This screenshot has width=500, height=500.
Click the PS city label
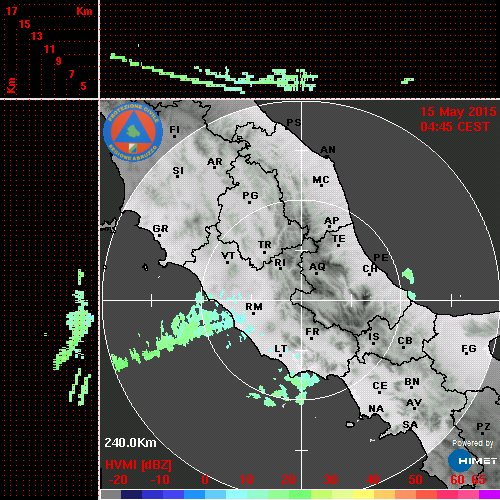pyautogui.click(x=293, y=123)
